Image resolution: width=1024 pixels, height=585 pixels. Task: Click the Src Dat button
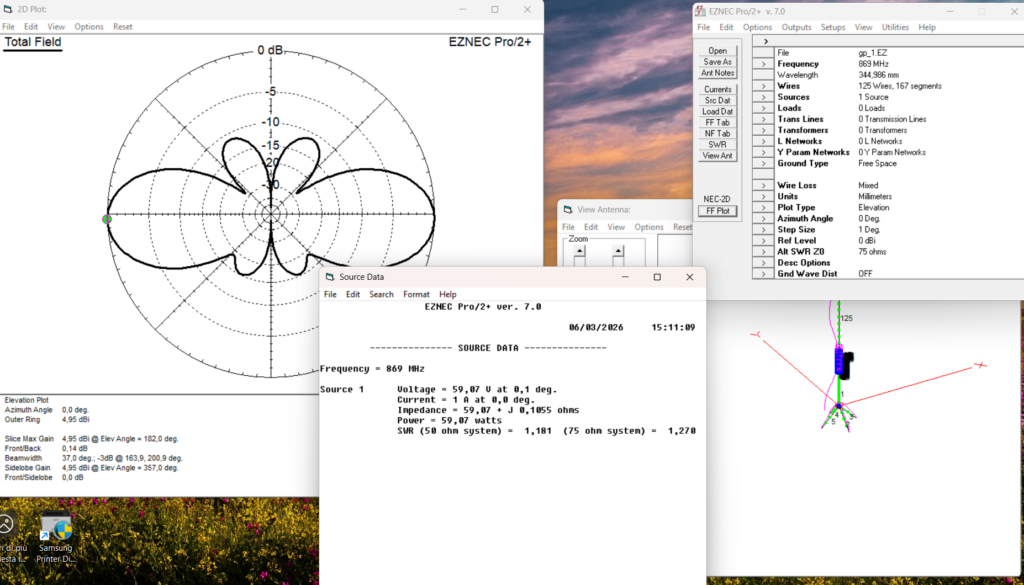717,101
